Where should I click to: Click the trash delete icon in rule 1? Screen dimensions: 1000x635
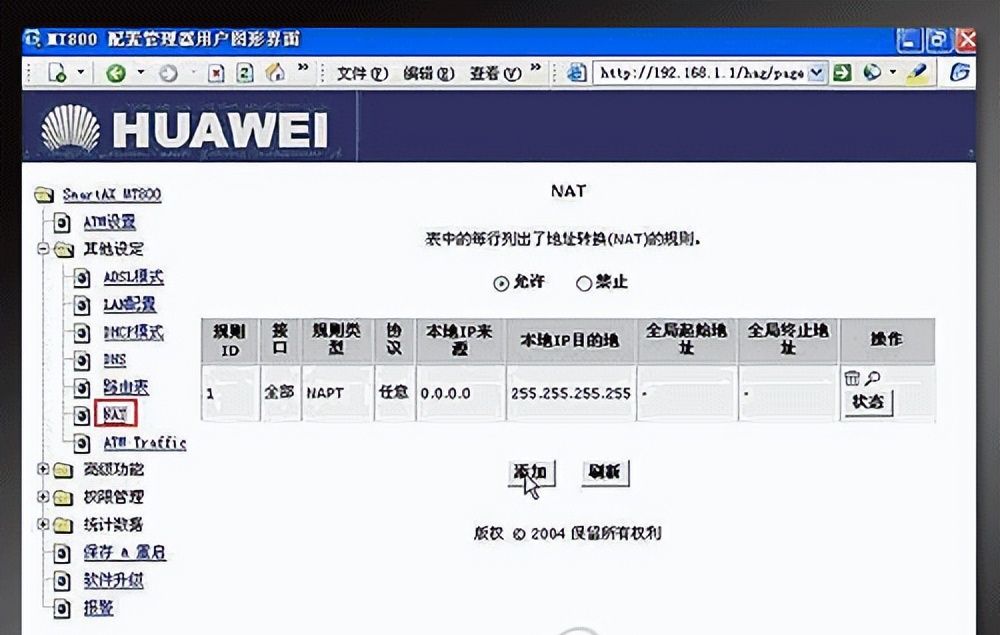[x=852, y=378]
